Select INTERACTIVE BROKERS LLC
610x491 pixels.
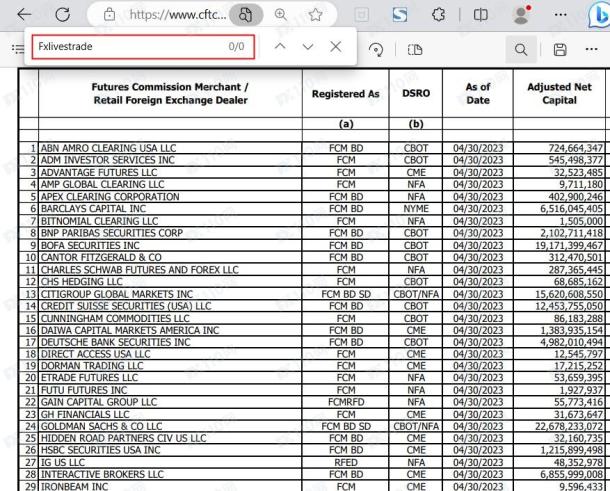point(102,475)
